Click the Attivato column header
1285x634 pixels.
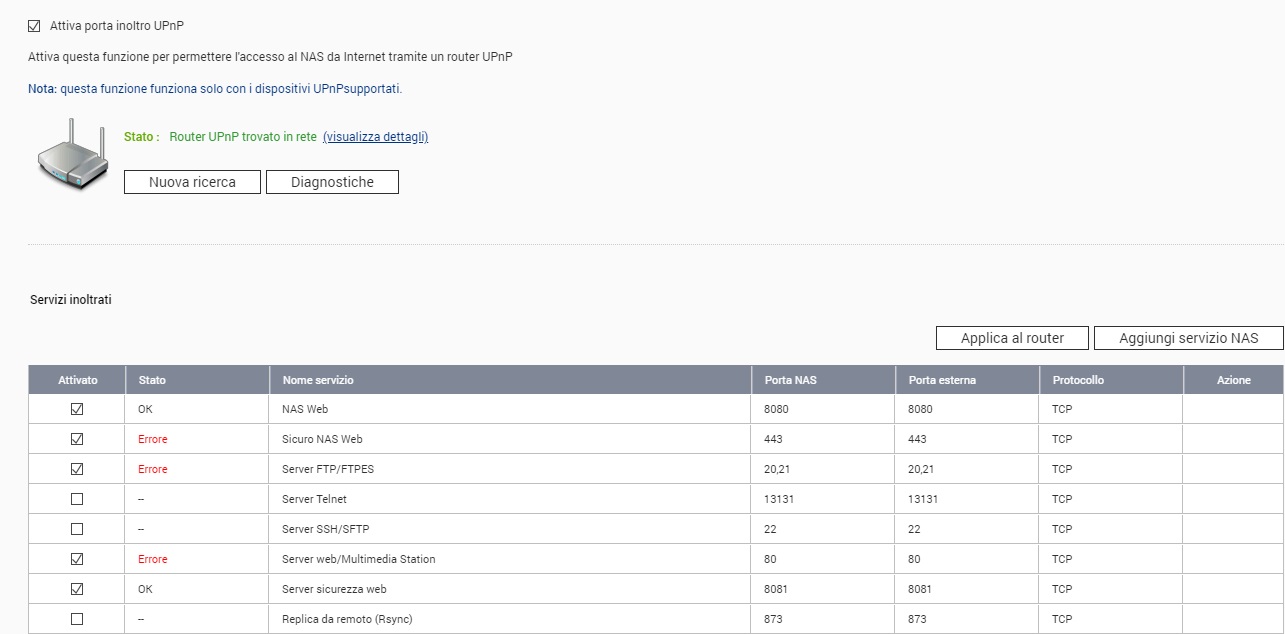[x=77, y=380]
